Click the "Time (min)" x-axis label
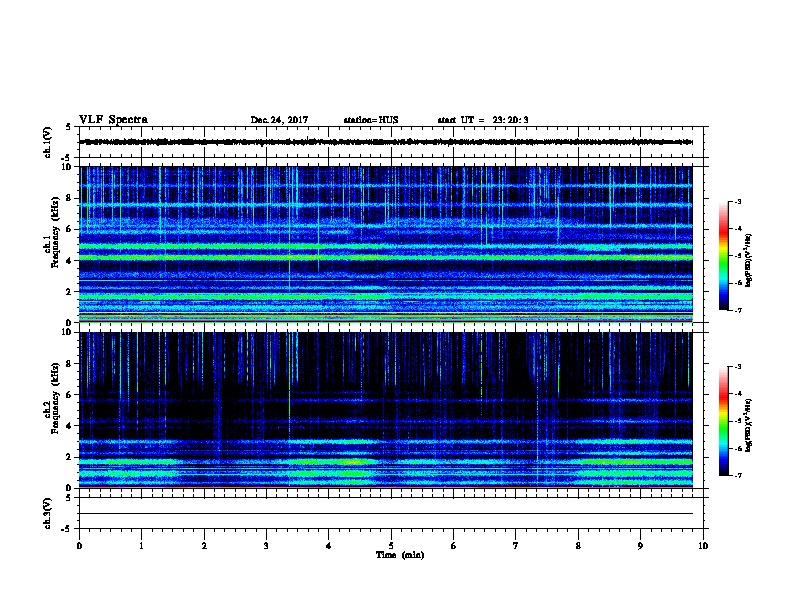This screenshot has width=792, height=612. [x=400, y=555]
